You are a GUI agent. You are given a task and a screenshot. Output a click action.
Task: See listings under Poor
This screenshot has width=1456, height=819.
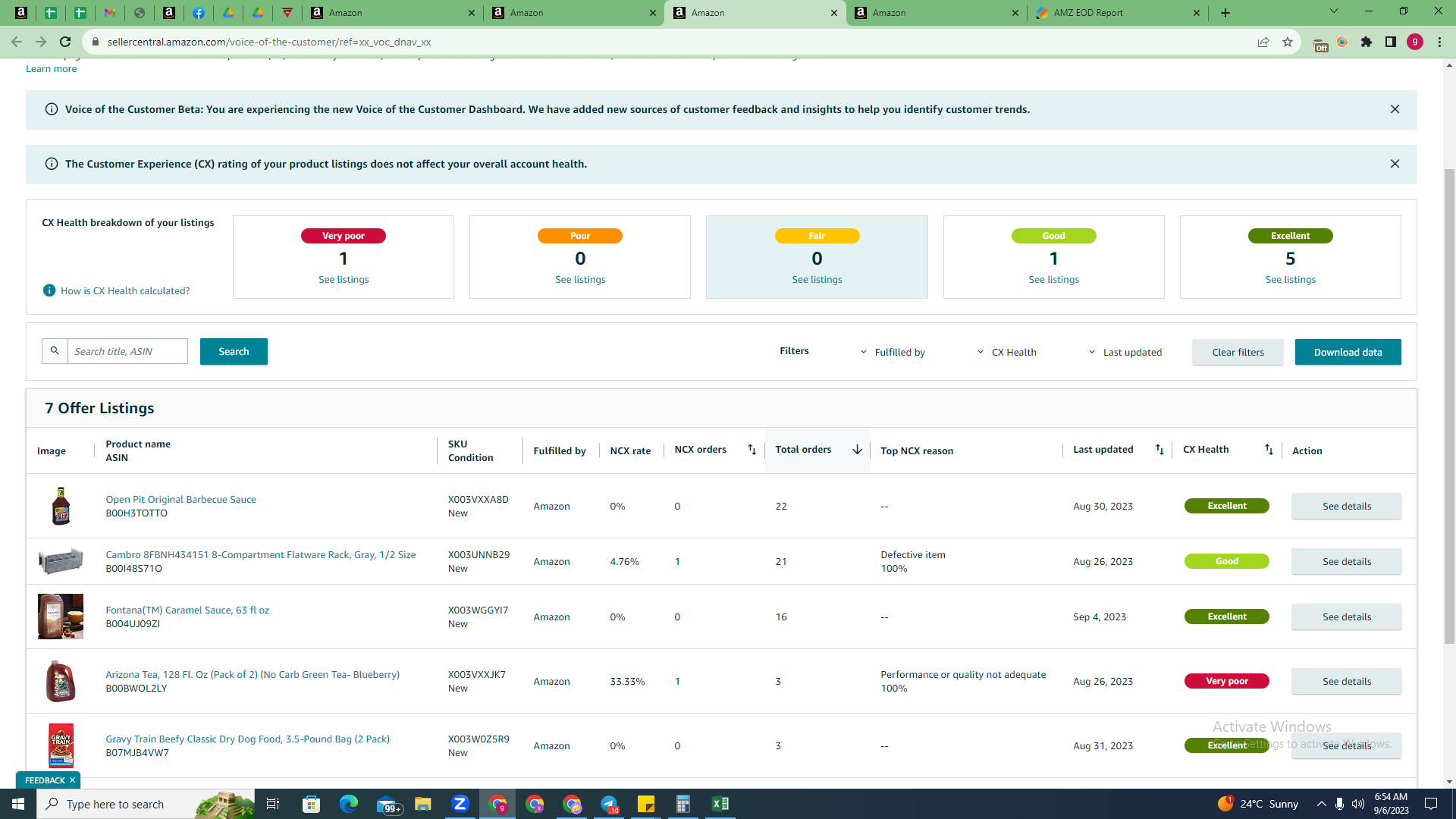click(x=580, y=280)
